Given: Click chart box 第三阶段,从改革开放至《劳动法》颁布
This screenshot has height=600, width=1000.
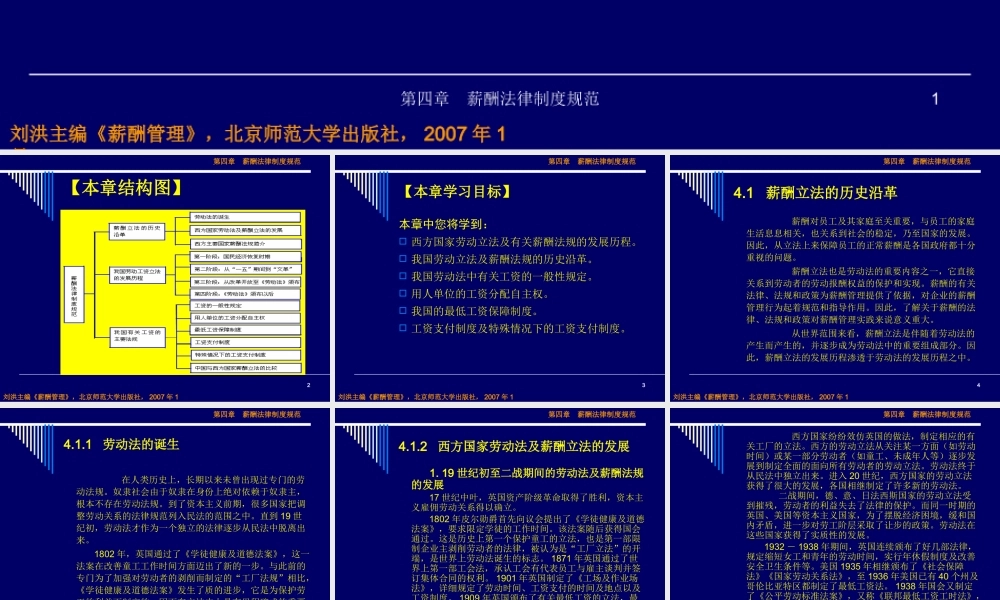Looking at the screenshot, I should click(x=246, y=281).
